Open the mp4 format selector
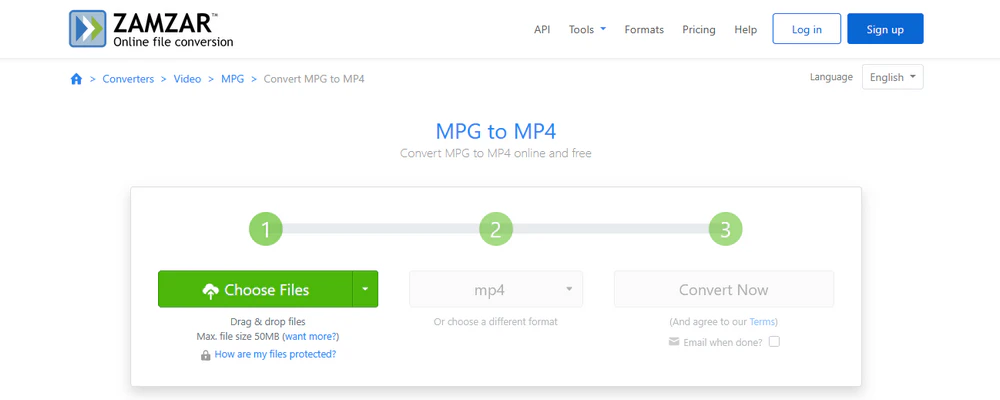The width and height of the screenshot is (1000, 400). (x=496, y=290)
